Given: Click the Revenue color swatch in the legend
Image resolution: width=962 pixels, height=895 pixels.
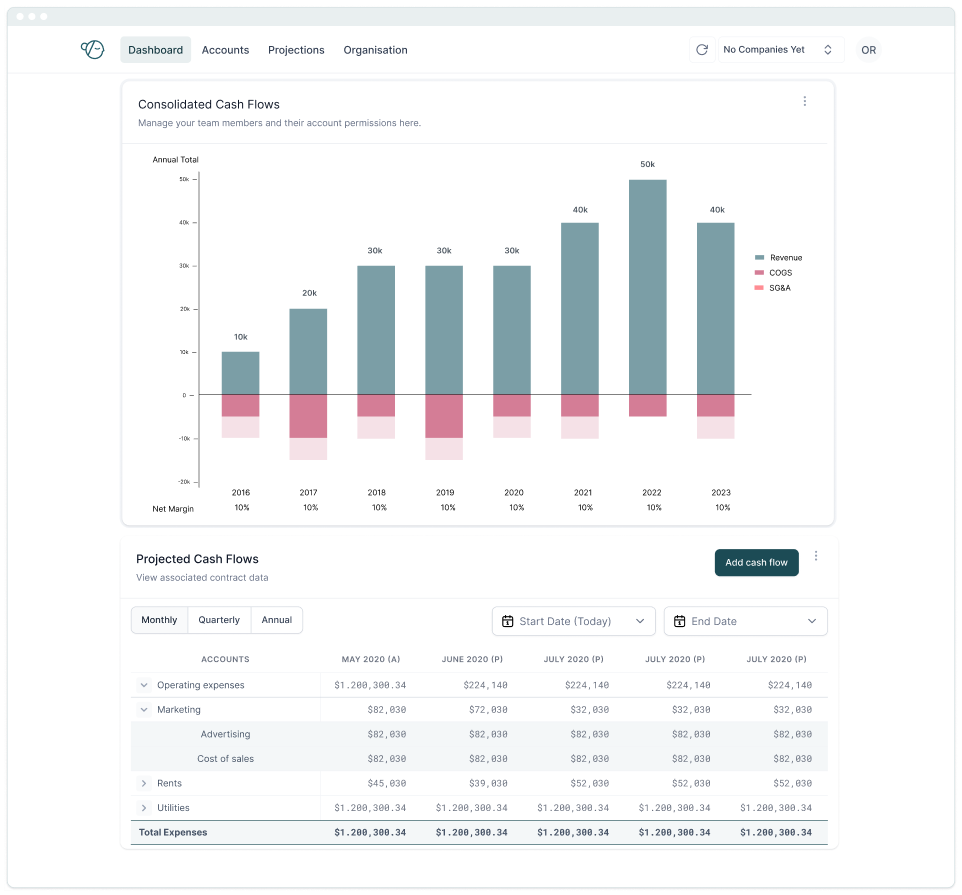Looking at the screenshot, I should (760, 257).
